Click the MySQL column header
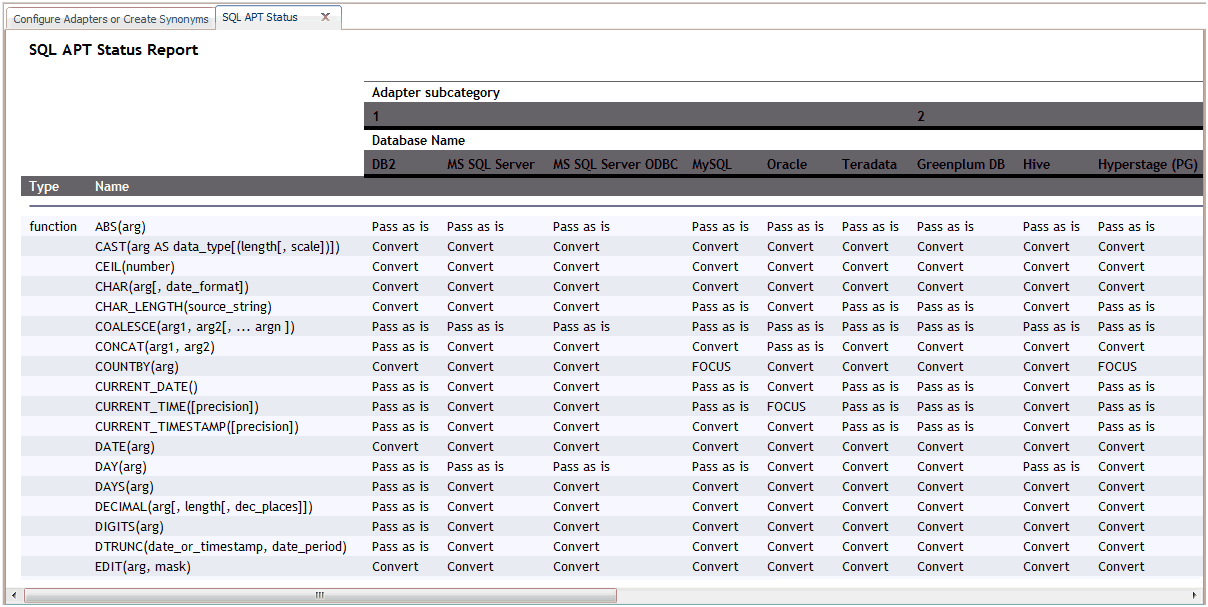Image resolution: width=1208 pixels, height=607 pixels. coord(712,164)
